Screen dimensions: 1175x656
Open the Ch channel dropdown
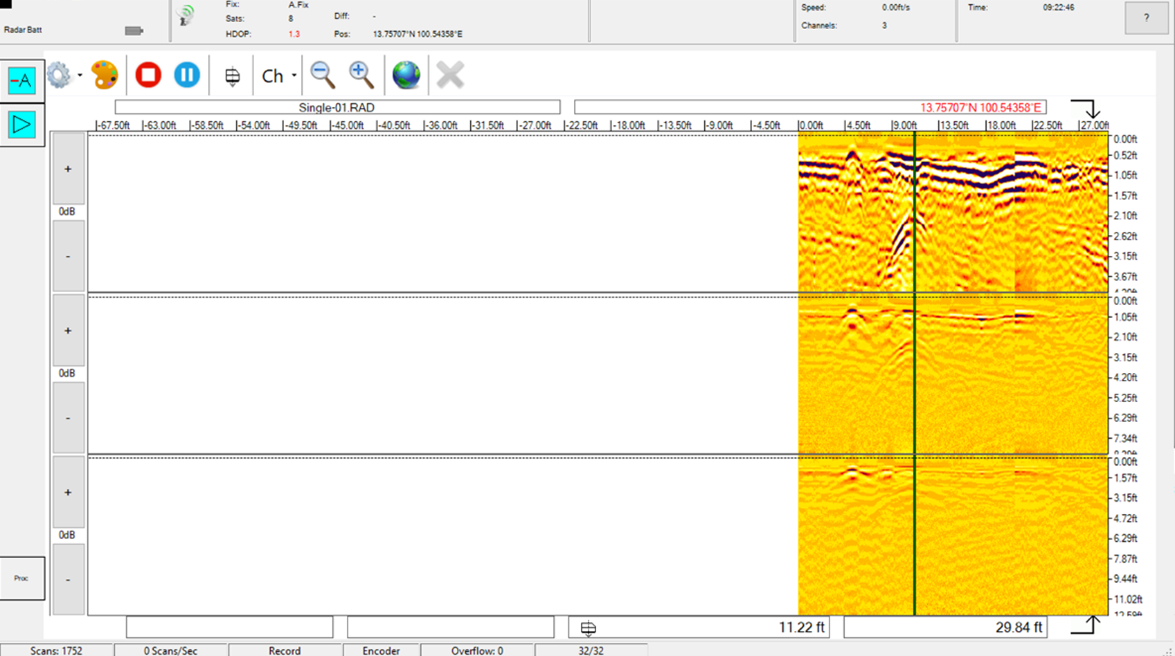pyautogui.click(x=279, y=76)
